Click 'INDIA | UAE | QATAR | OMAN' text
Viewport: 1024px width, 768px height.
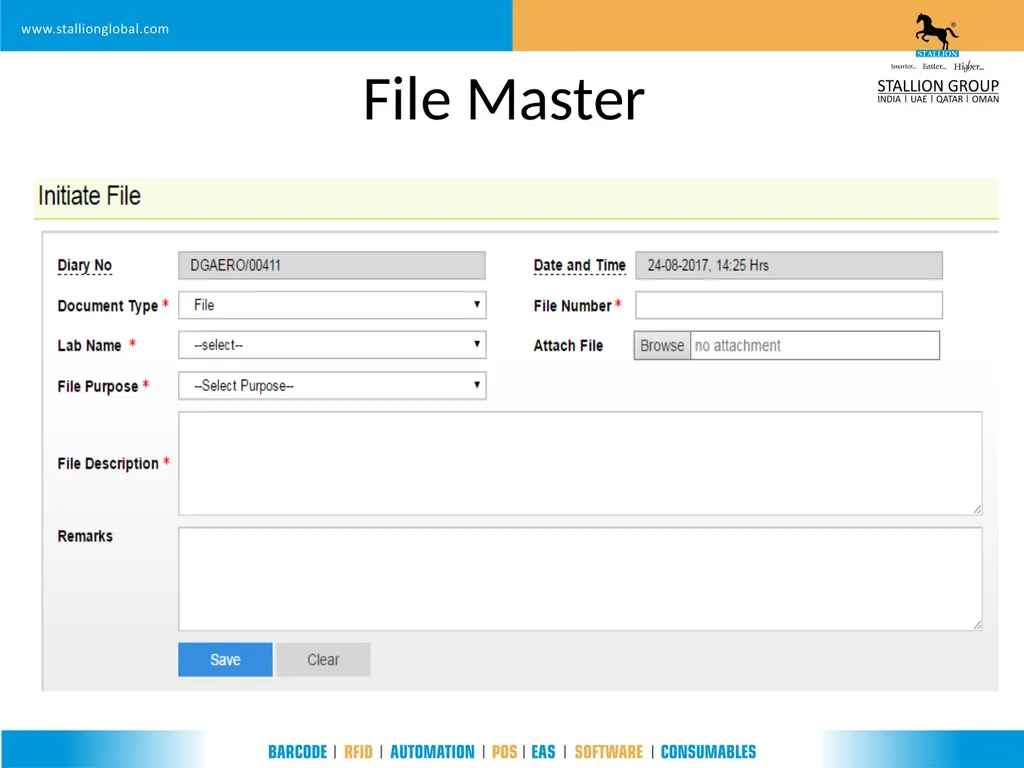(938, 99)
